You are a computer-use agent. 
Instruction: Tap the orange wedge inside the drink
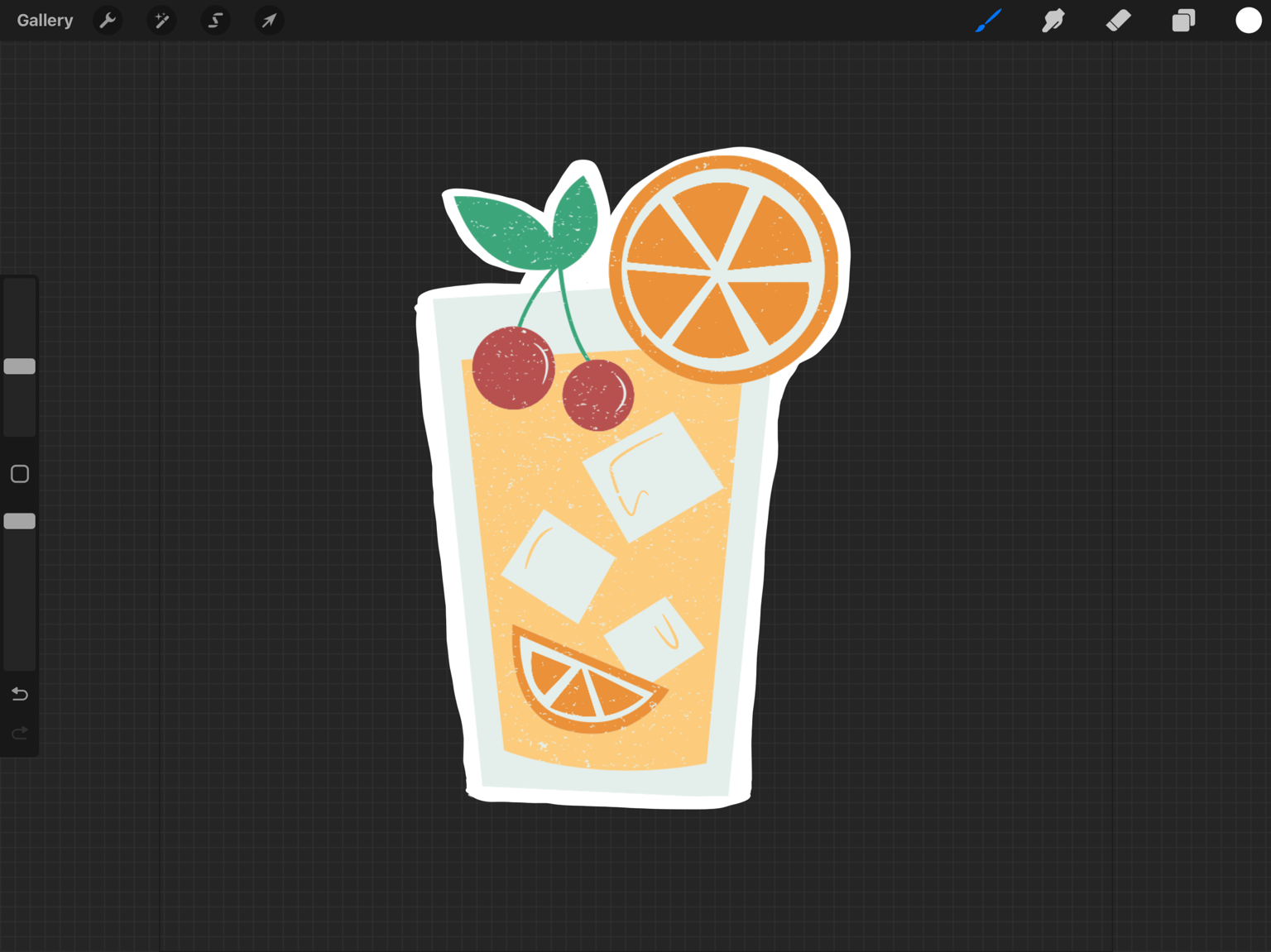click(x=584, y=683)
